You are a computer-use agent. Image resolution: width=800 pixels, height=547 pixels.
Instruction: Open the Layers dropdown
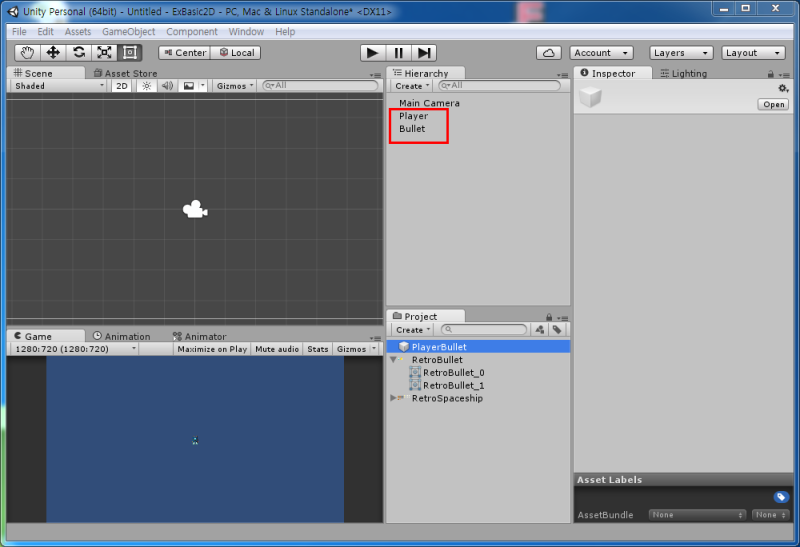pyautogui.click(x=681, y=53)
